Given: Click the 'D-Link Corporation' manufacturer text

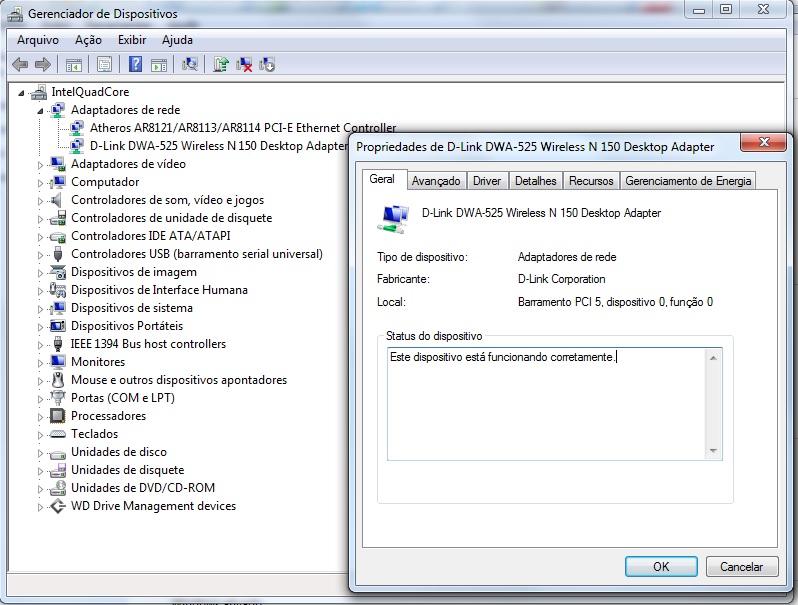Looking at the screenshot, I should (562, 279).
